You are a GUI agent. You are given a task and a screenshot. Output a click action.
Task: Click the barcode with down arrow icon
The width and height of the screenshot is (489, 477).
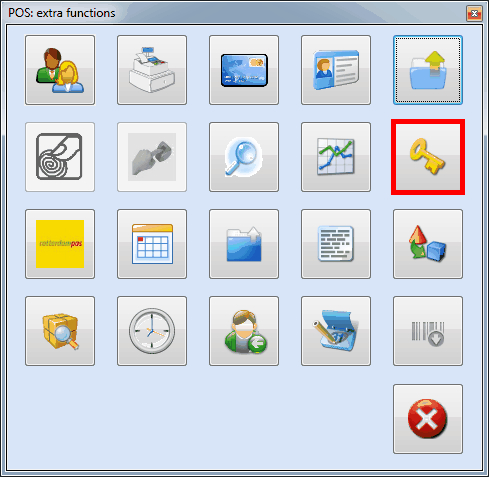428,331
